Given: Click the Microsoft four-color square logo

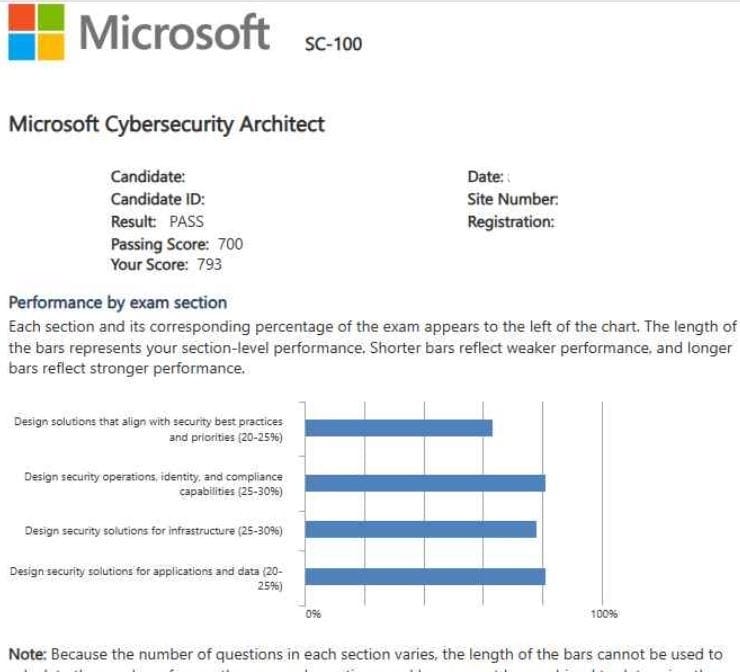Looking at the screenshot, I should click(x=34, y=31).
